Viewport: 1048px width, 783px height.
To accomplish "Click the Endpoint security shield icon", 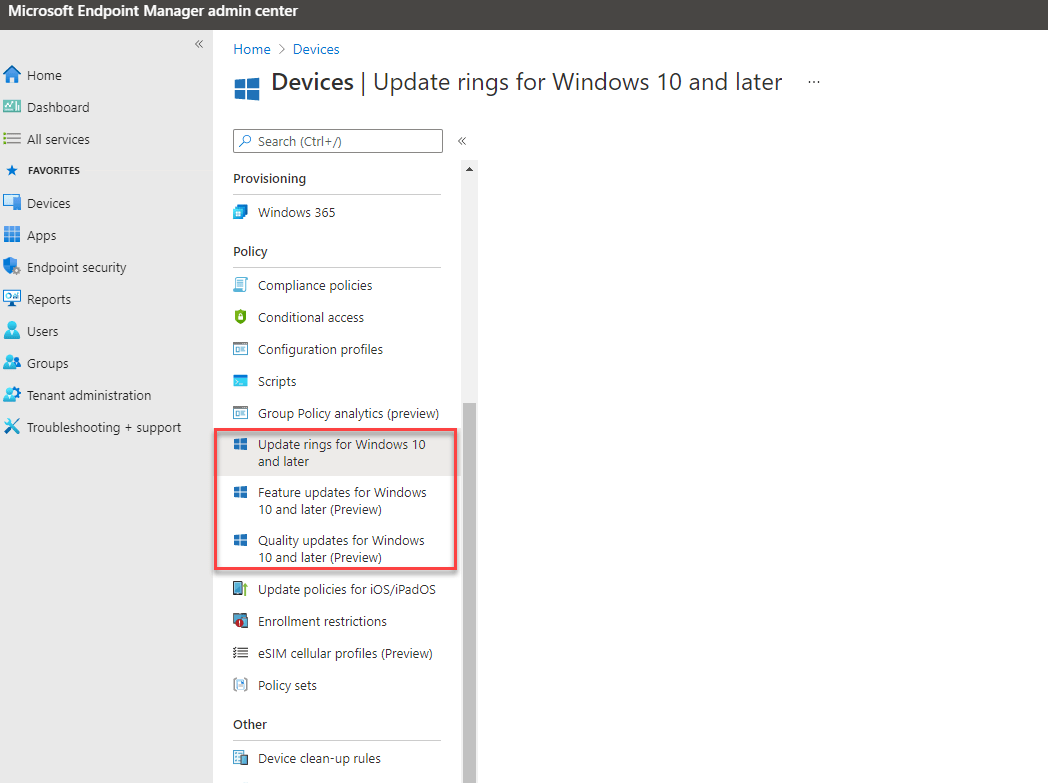I will point(12,267).
